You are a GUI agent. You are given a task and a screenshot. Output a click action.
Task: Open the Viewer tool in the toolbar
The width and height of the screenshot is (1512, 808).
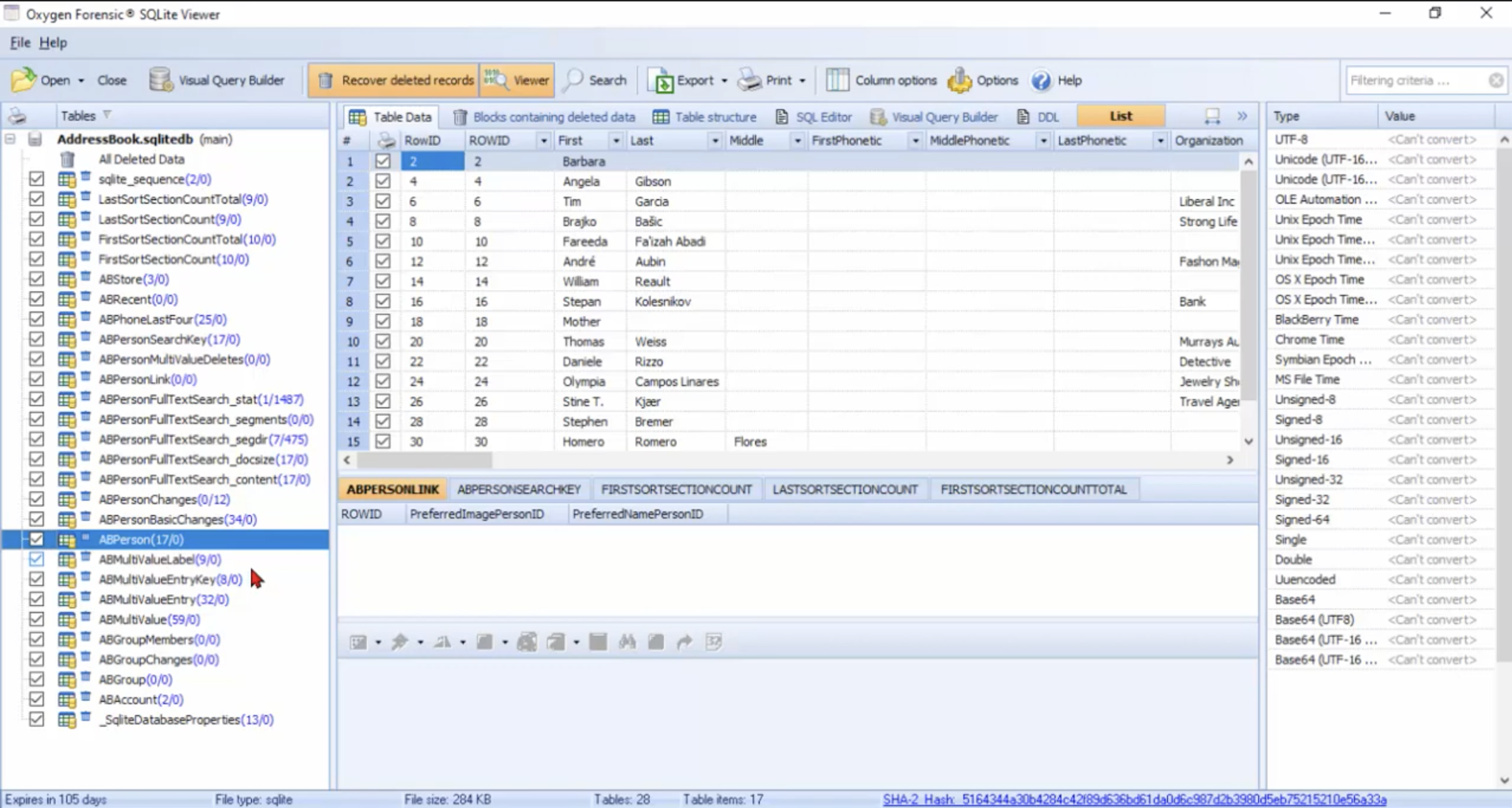tap(515, 80)
